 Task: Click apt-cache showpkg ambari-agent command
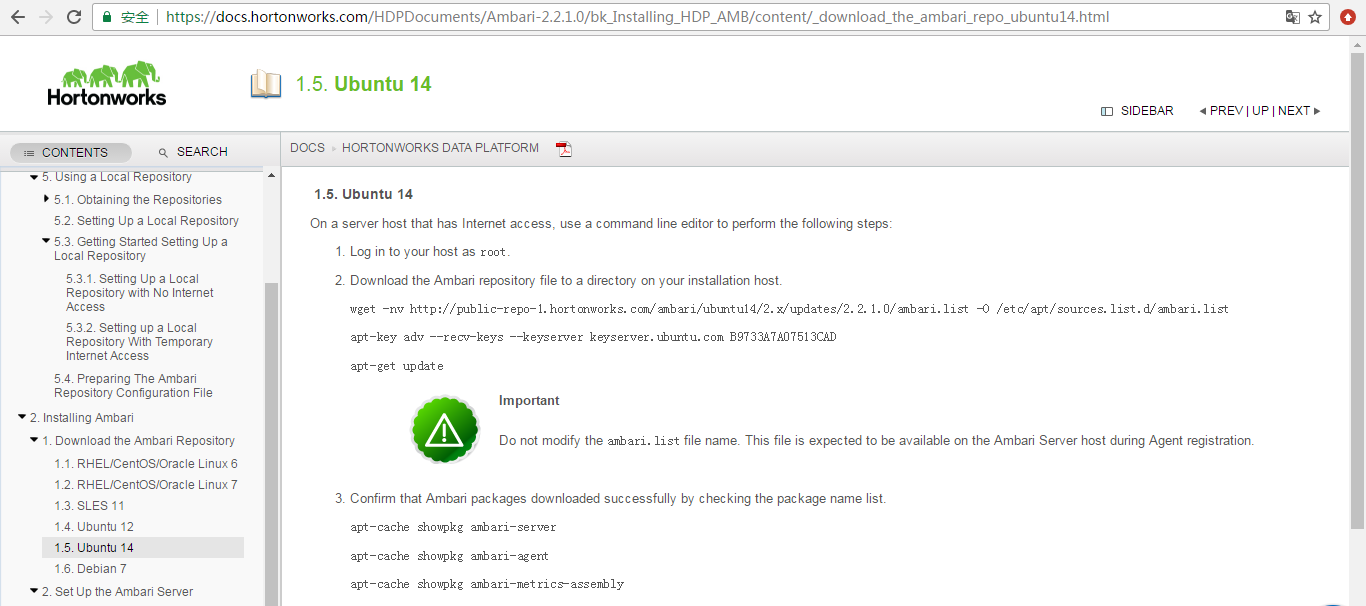(449, 556)
